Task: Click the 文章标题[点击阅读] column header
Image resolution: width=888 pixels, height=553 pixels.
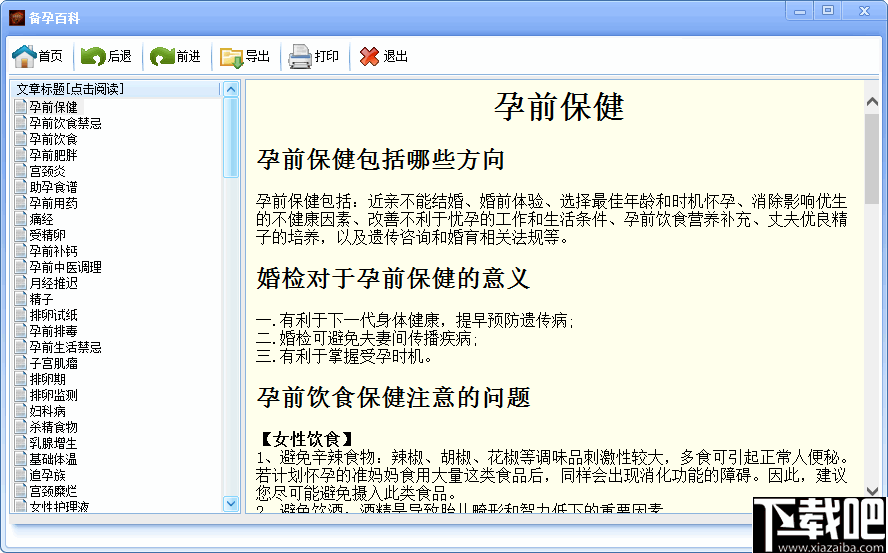Action: click(116, 89)
